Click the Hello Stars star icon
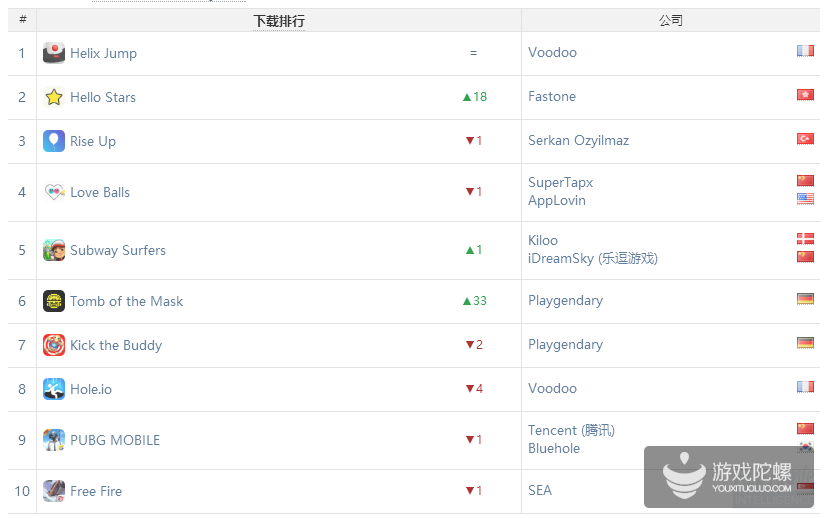 coord(54,97)
